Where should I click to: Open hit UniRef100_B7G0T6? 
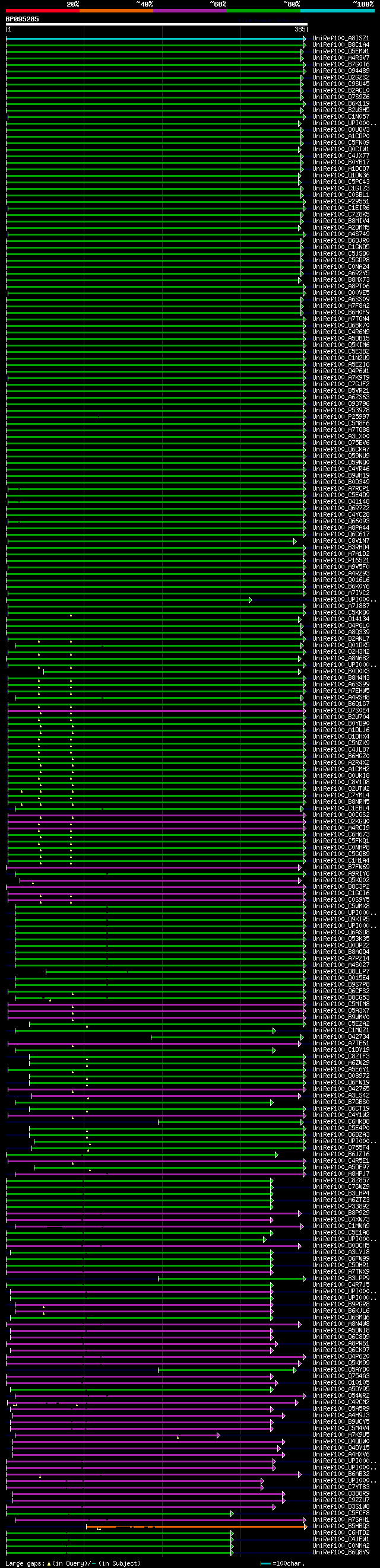[x=341, y=65]
